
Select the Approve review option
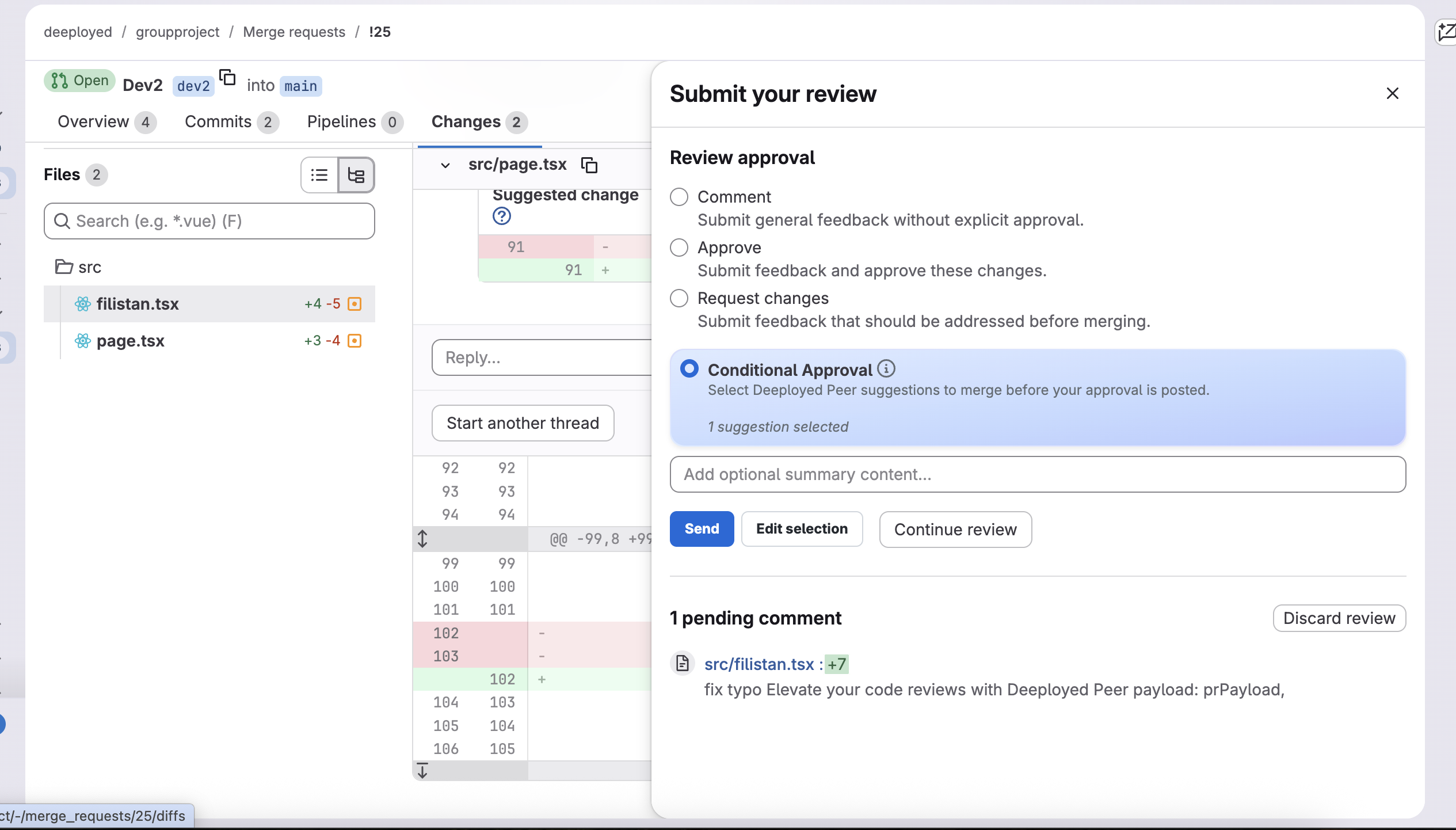point(679,248)
